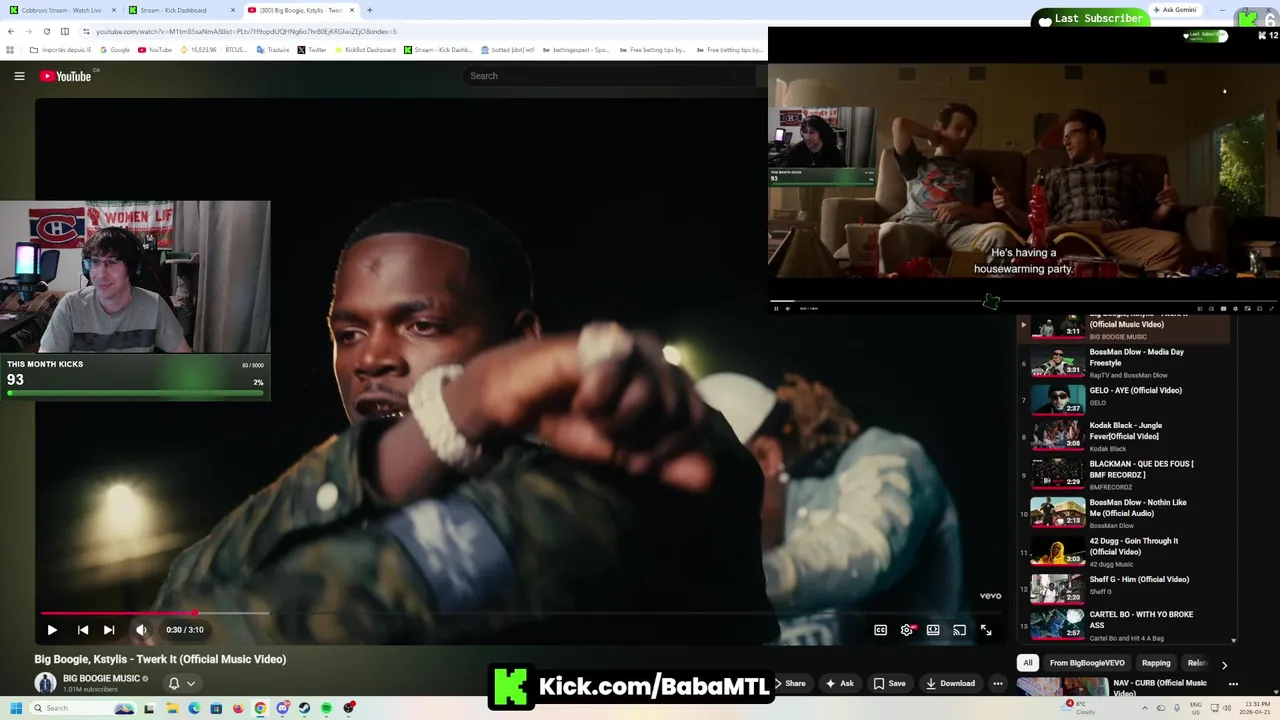
Task: Open BIG BOOGIE MUSIC channel name link
Action: 101,678
